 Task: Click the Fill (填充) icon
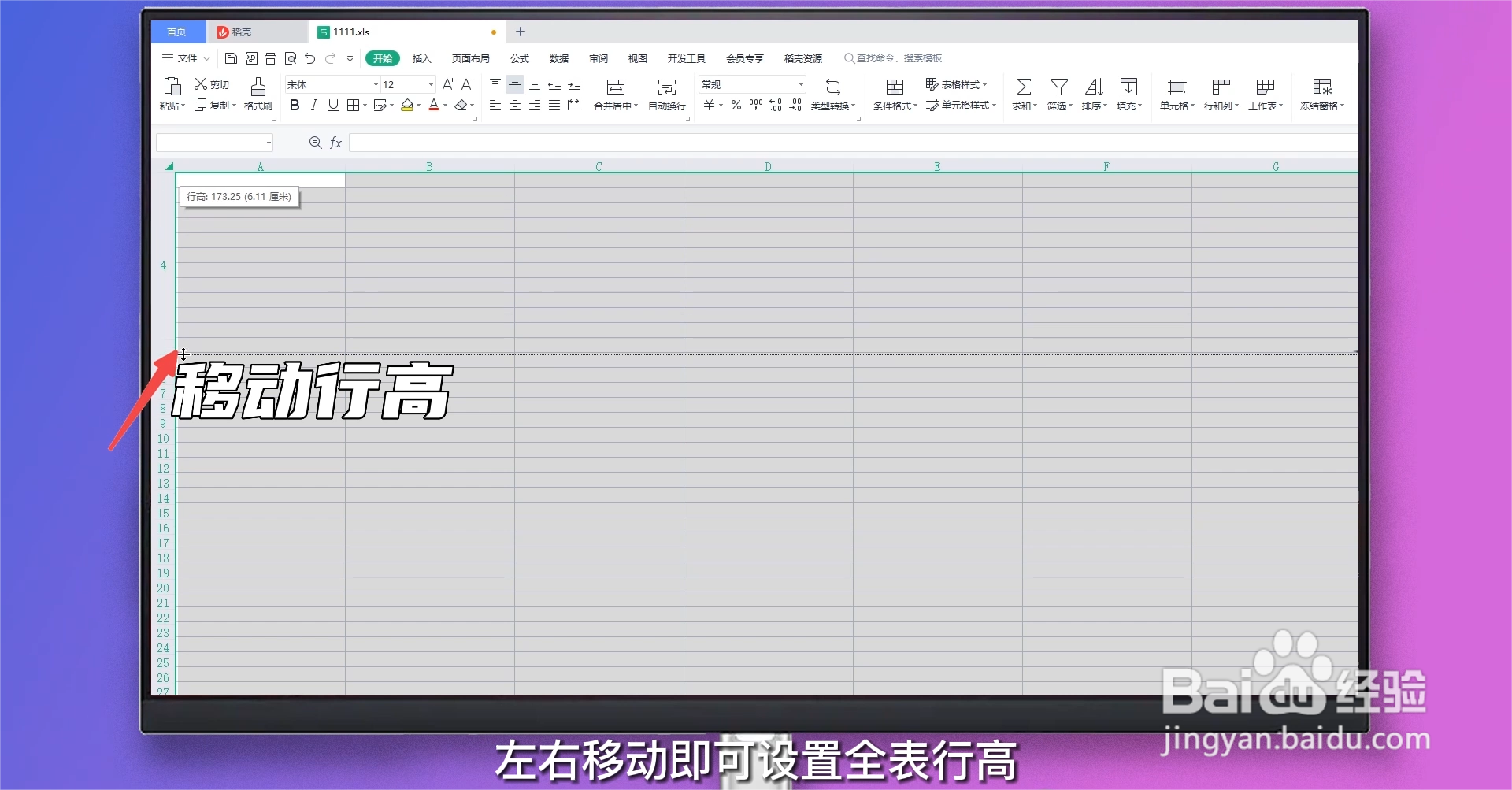coord(1128,87)
